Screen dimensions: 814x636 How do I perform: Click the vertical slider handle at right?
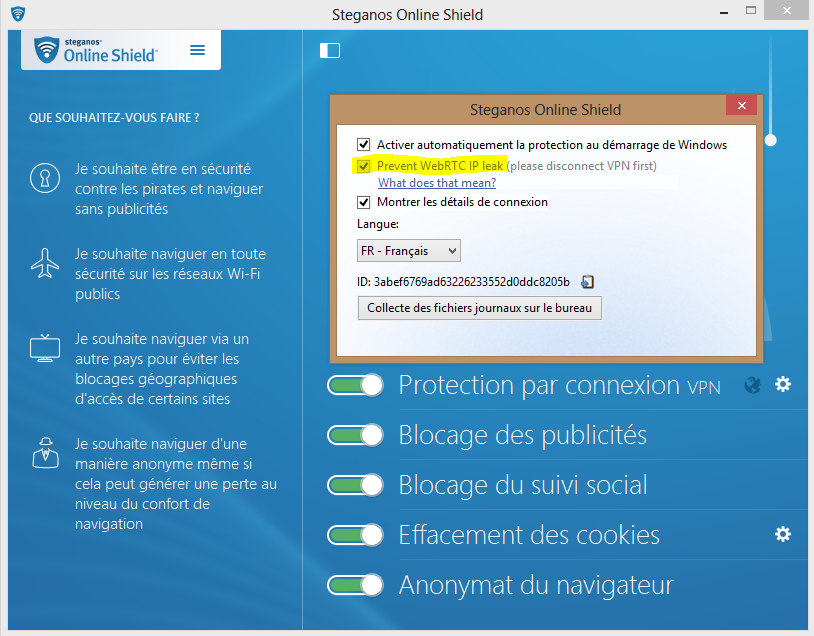click(x=770, y=140)
